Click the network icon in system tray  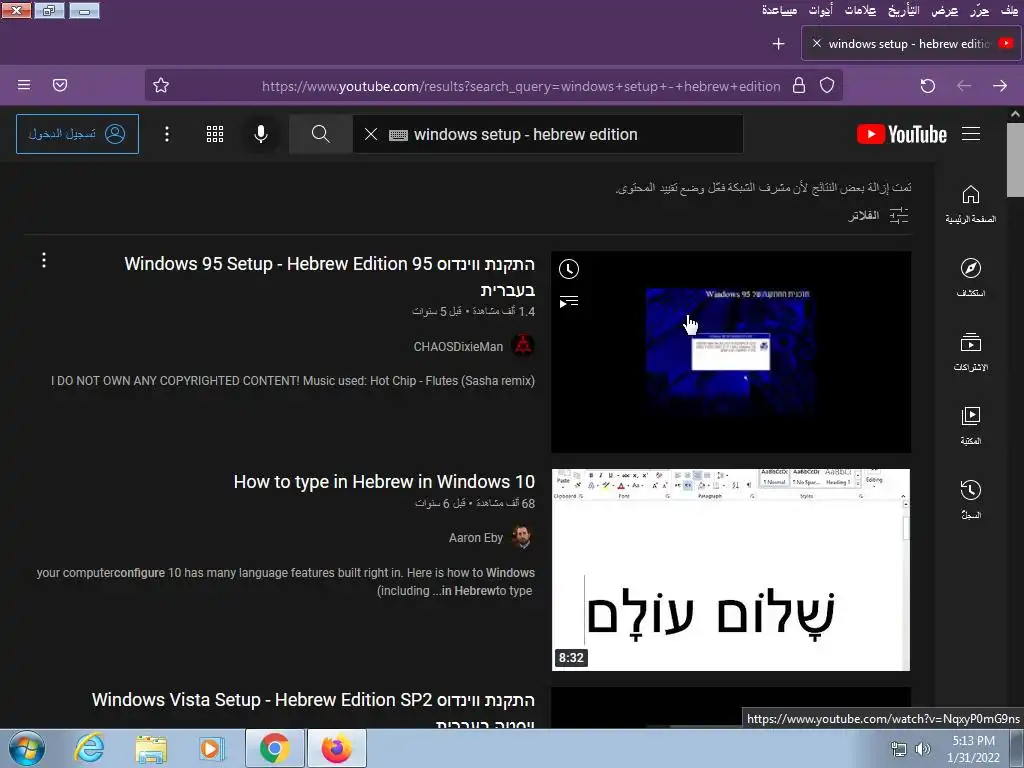(x=899, y=749)
